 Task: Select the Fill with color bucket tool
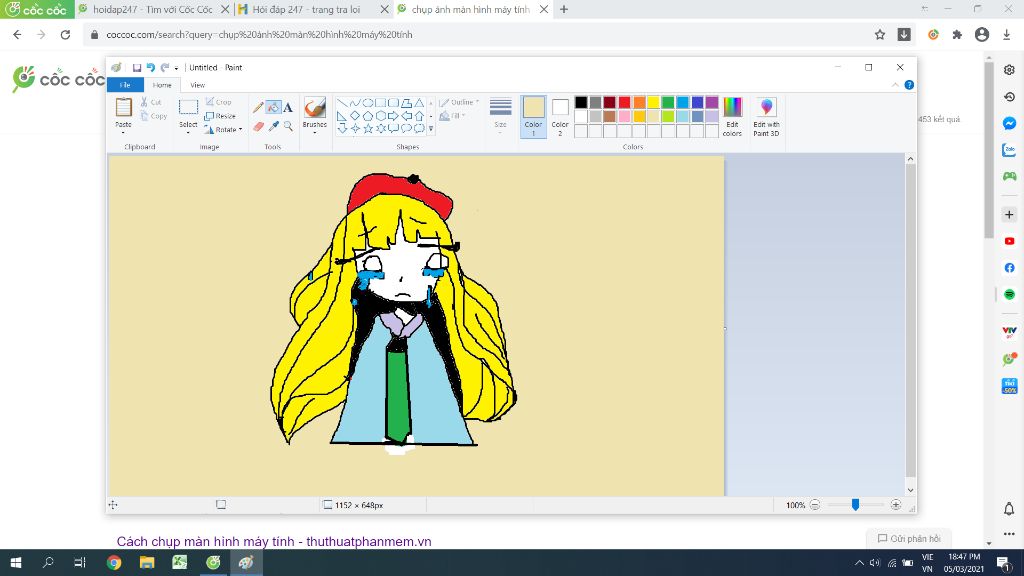pos(273,107)
